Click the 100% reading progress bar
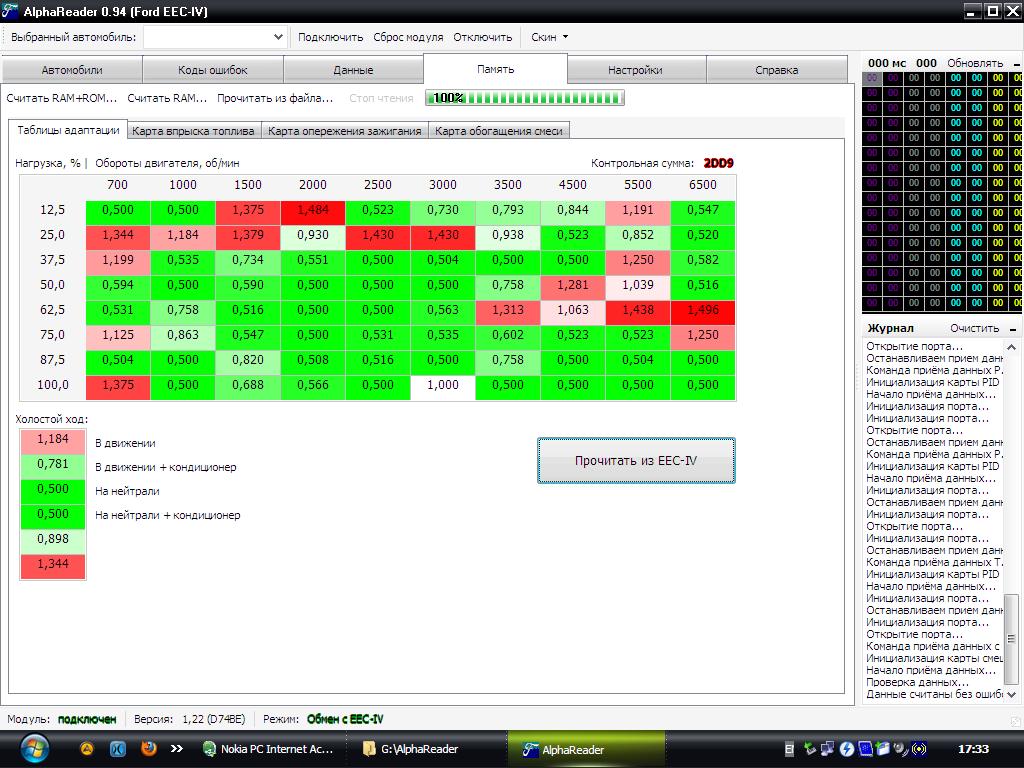 point(525,98)
